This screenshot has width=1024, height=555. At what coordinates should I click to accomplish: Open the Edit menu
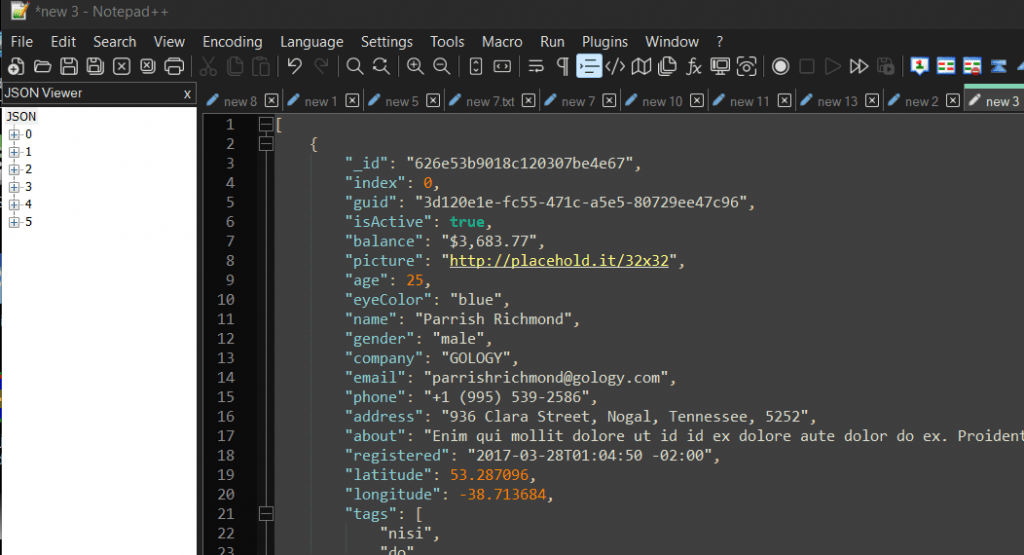coord(63,42)
